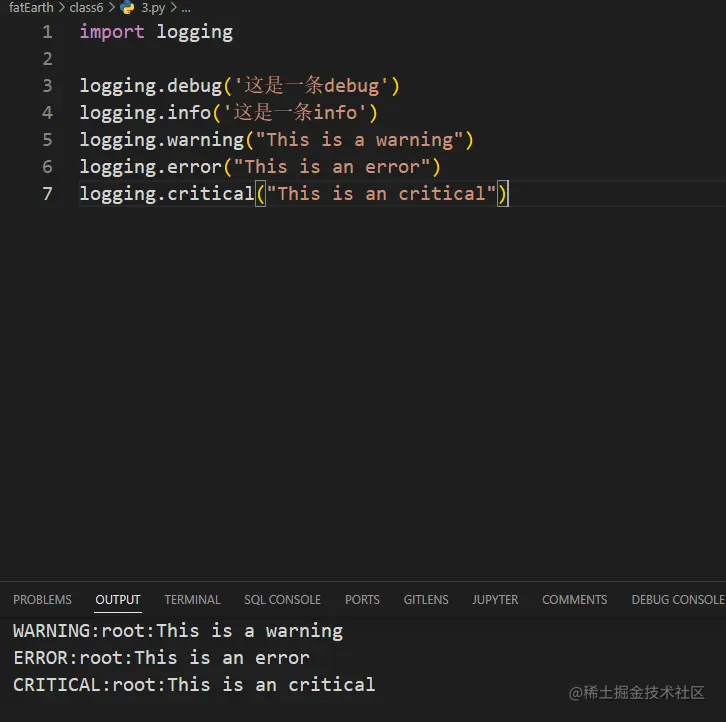Open the SQL CONSOLE tab
Screen dimensions: 726x722
(x=282, y=599)
